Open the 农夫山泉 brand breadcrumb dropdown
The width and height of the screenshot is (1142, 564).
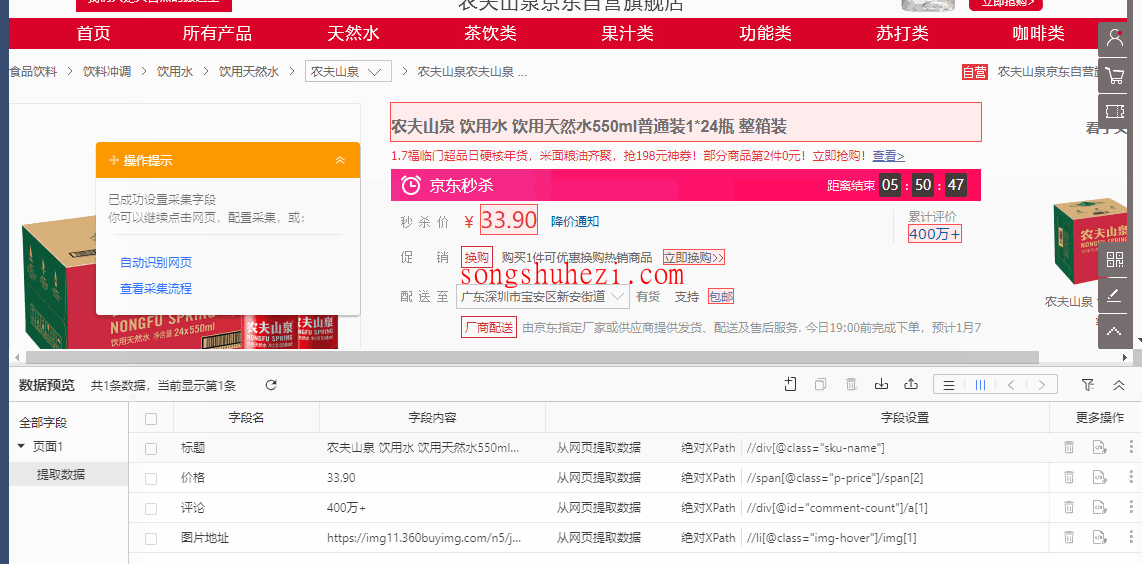pyautogui.click(x=348, y=71)
